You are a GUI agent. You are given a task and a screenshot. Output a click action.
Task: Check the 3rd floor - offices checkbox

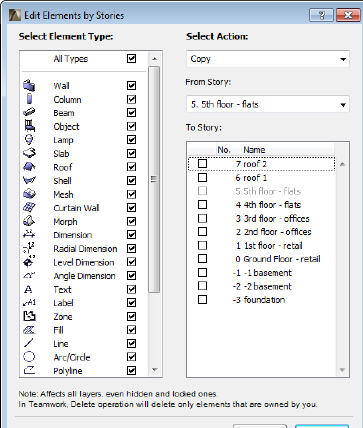[x=202, y=218]
